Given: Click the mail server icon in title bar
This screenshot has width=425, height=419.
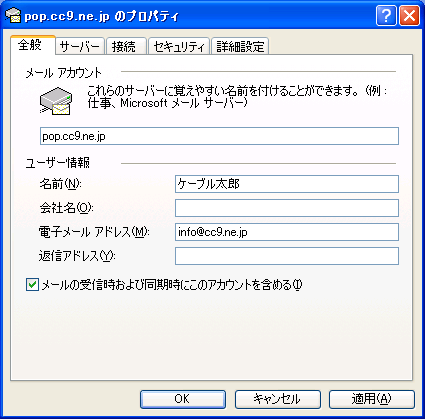Looking at the screenshot, I should tap(13, 15).
